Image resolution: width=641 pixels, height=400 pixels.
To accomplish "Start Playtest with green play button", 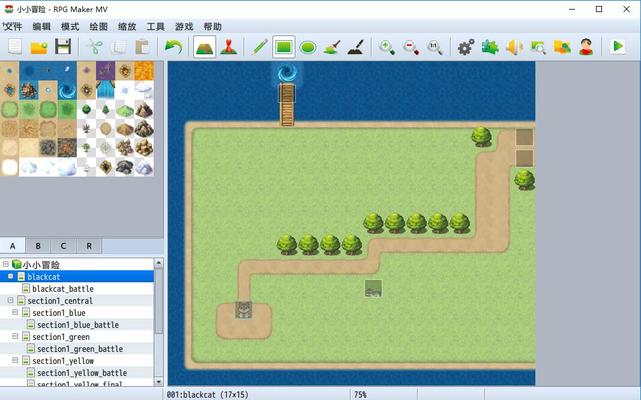I will click(x=618, y=47).
